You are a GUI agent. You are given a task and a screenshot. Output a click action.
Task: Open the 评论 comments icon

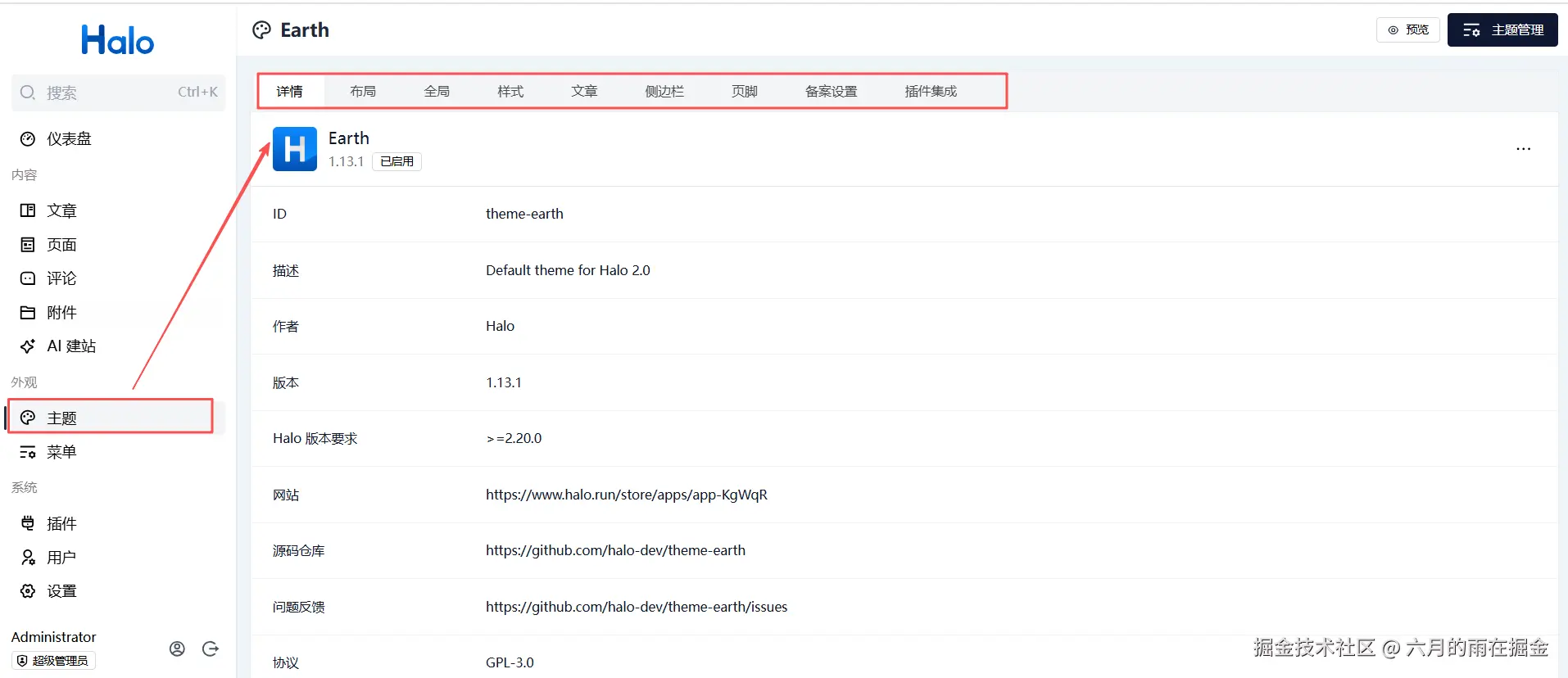(28, 278)
